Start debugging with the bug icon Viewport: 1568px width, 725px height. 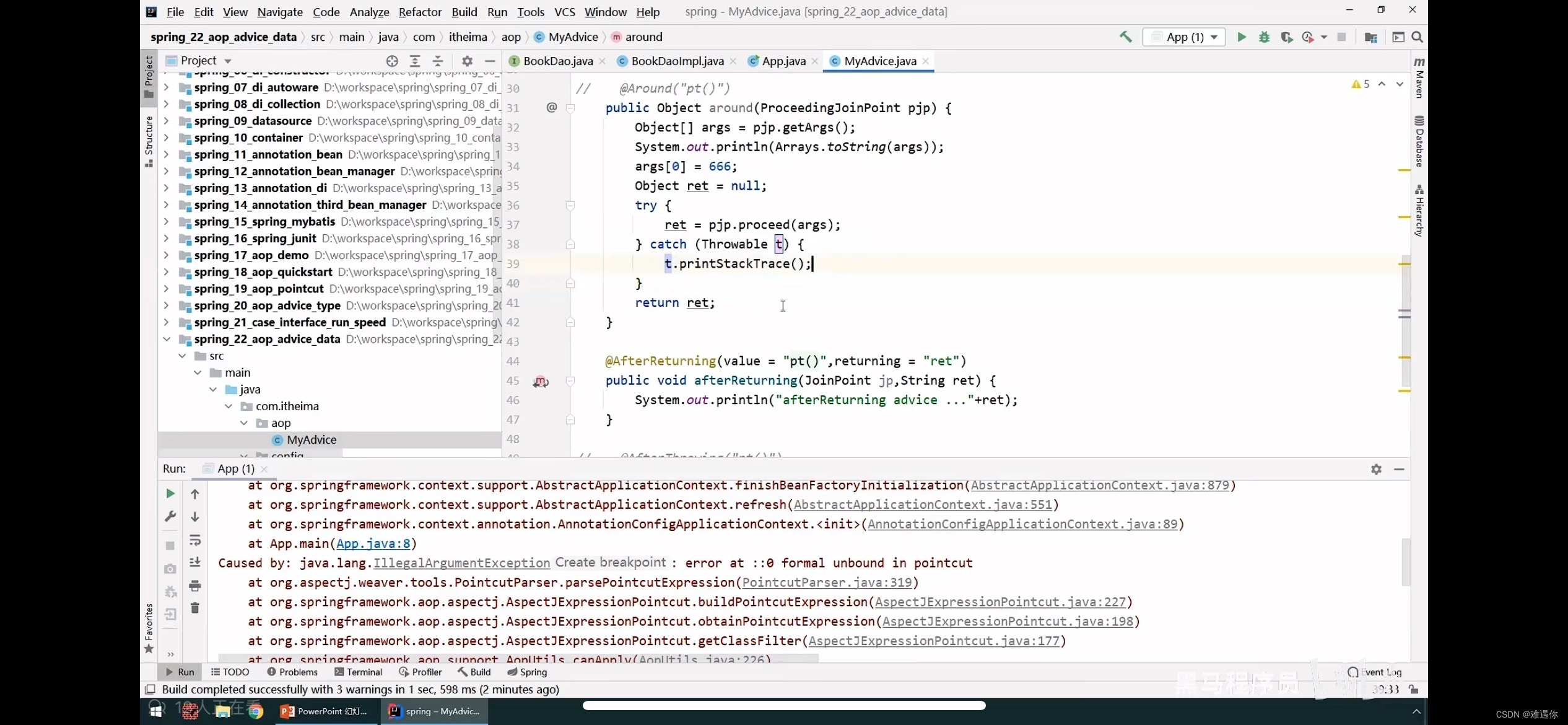[x=1264, y=37]
